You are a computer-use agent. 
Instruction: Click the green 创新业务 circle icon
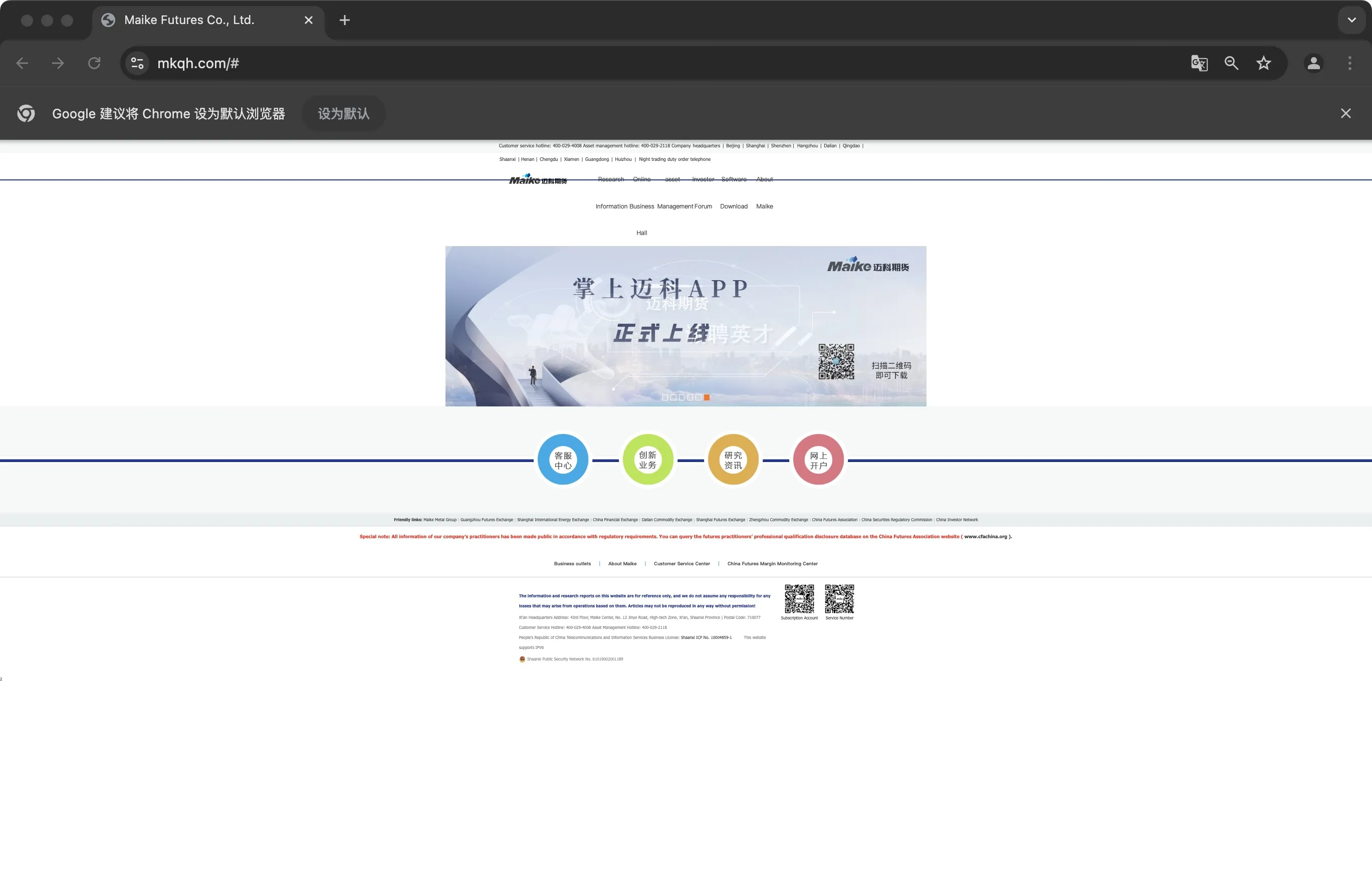coord(648,460)
